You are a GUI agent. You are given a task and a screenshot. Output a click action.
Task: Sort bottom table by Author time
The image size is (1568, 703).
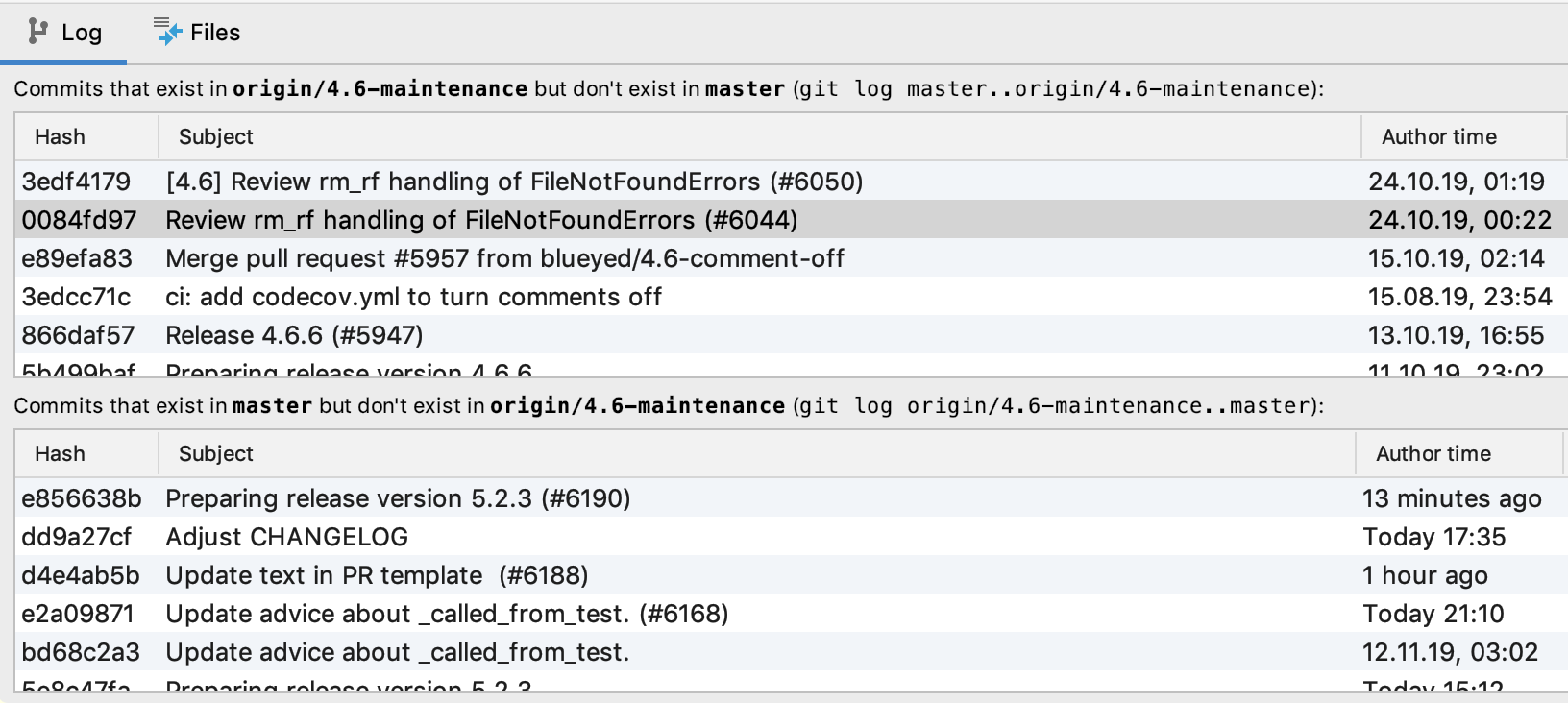(x=1433, y=454)
